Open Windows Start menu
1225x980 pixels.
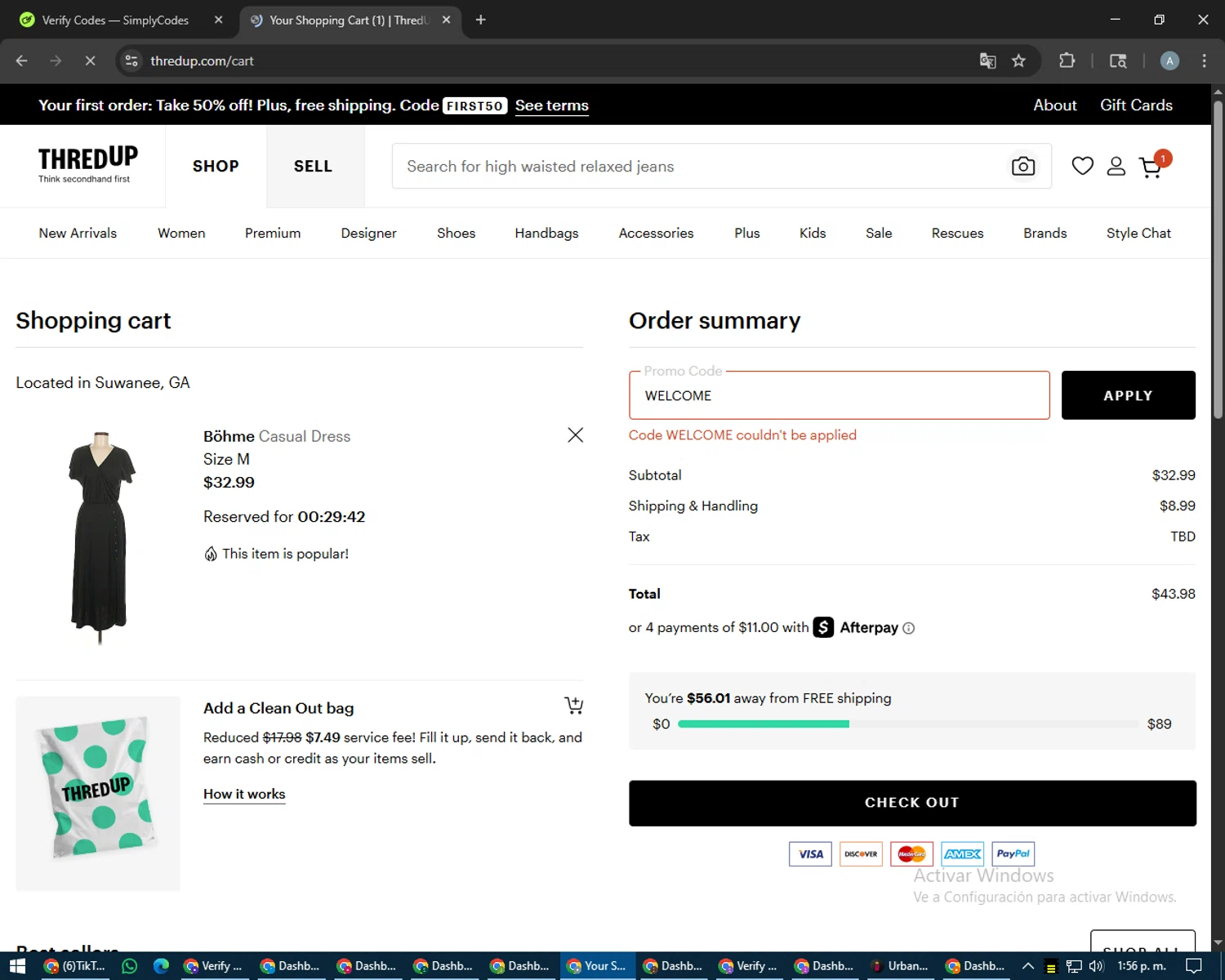[x=17, y=966]
